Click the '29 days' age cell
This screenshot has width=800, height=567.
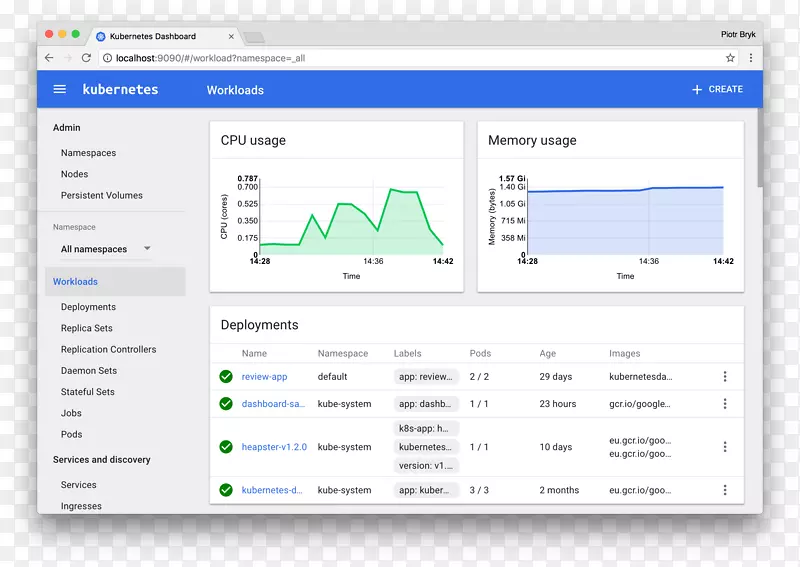(556, 377)
